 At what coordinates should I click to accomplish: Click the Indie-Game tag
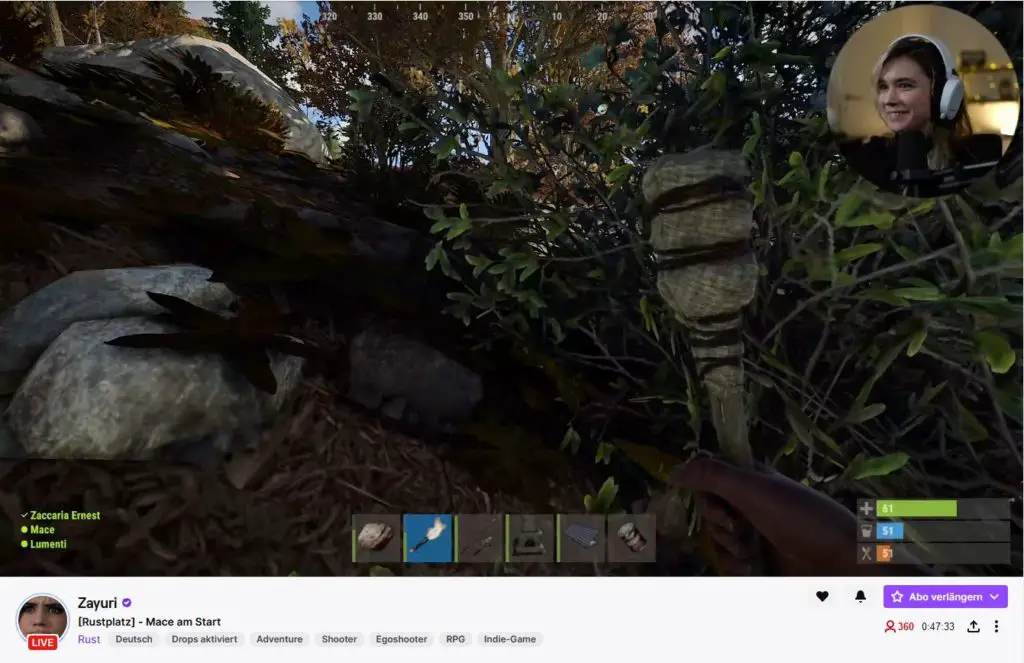[509, 639]
